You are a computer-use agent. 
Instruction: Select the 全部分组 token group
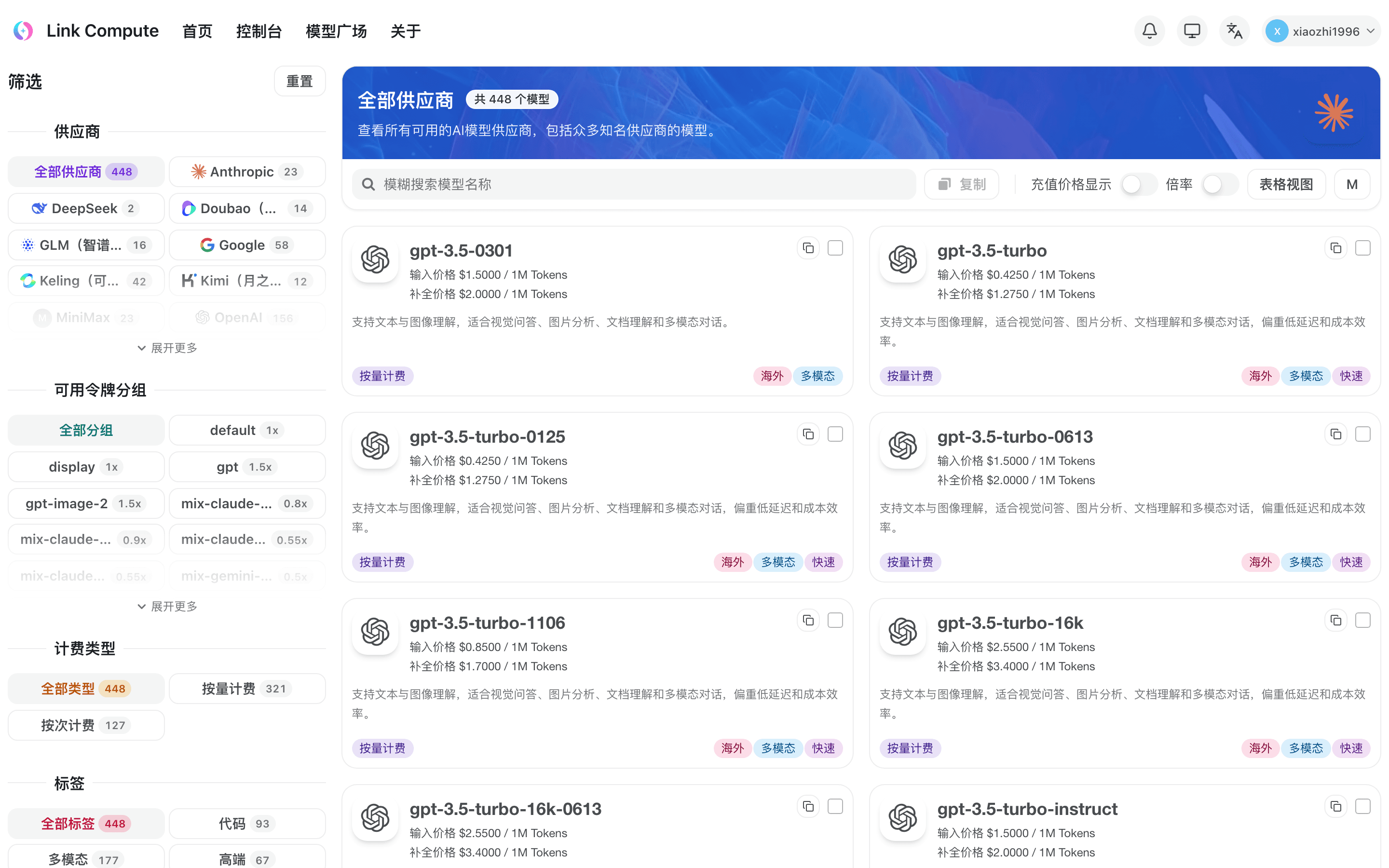(x=86, y=430)
